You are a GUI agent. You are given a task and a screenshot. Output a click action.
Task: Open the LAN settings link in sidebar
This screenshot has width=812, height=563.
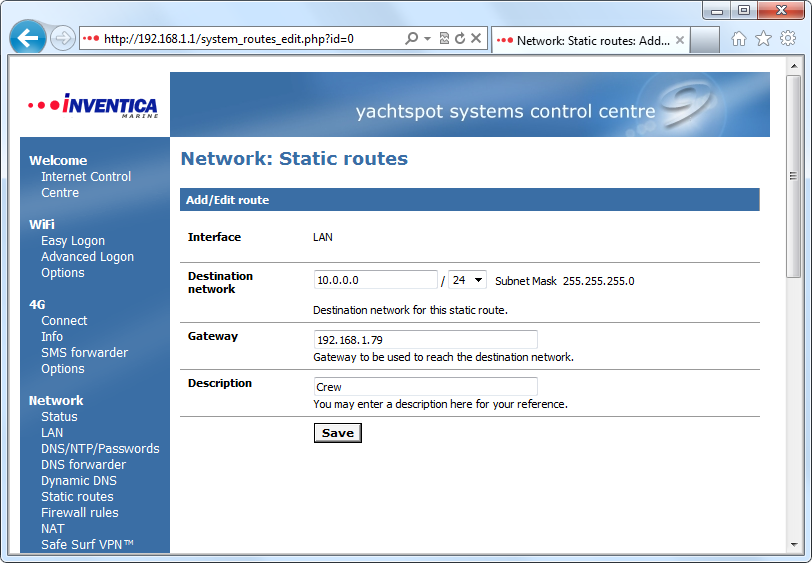click(x=52, y=432)
